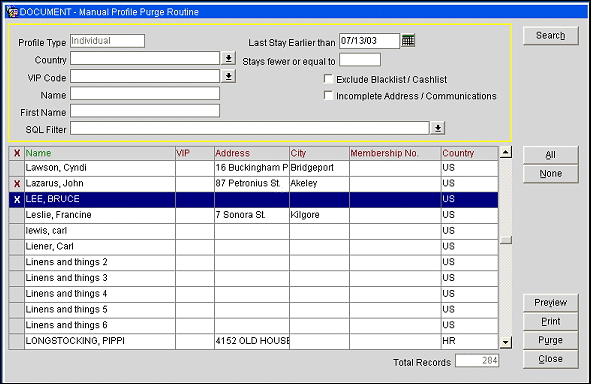Viewport: 591px width, 384px height.
Task: Unmark the X next to Lazarus, John
Action: tap(17, 184)
